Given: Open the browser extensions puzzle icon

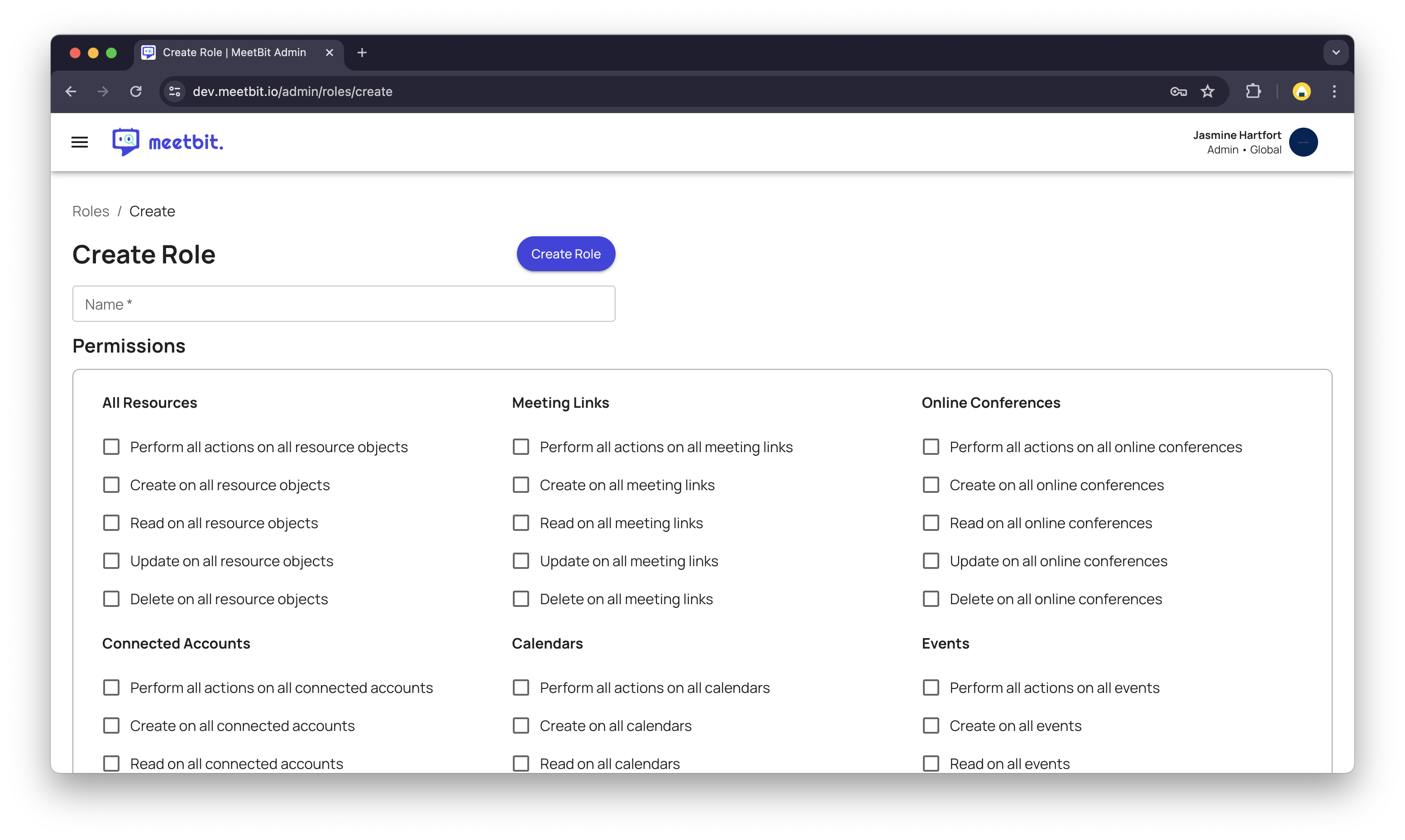Looking at the screenshot, I should click(x=1253, y=92).
